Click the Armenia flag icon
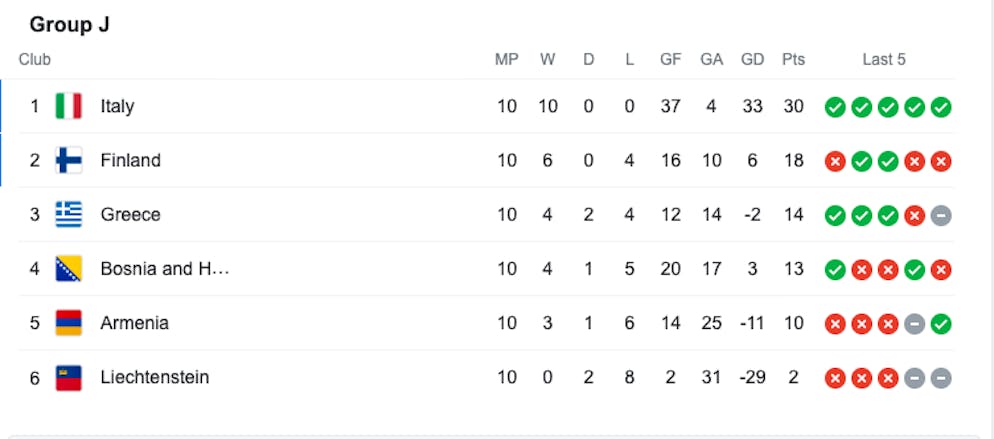The width and height of the screenshot is (994, 439). (68, 323)
